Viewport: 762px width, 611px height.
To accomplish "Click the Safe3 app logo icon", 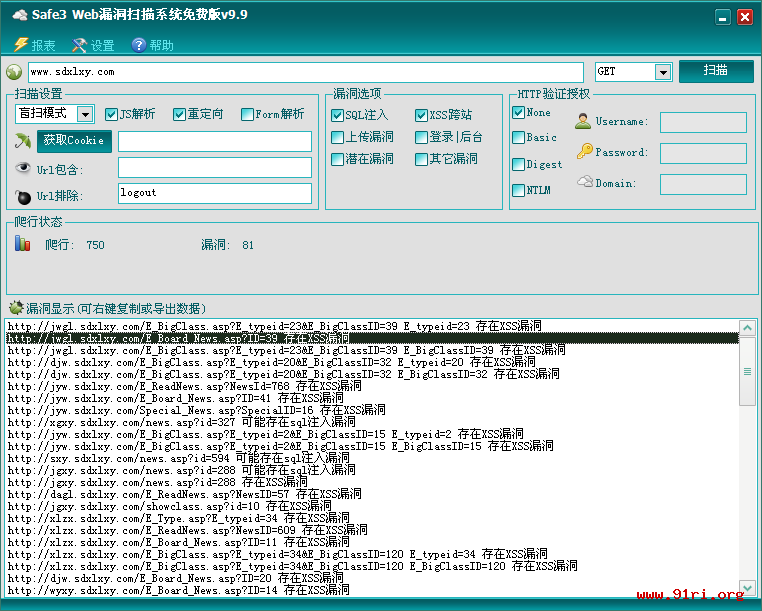I will coord(19,15).
